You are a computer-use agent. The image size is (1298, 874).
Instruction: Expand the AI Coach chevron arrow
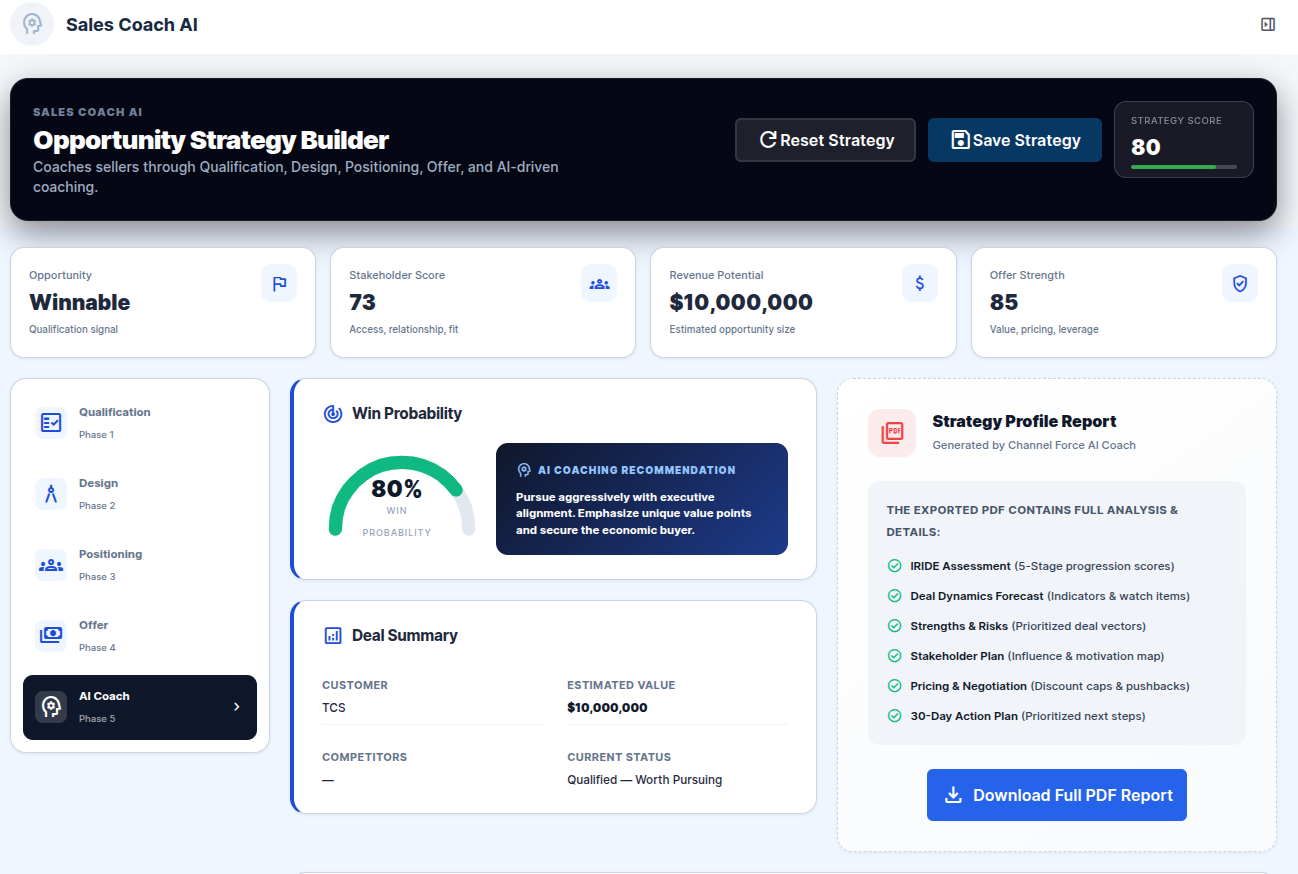(x=237, y=707)
